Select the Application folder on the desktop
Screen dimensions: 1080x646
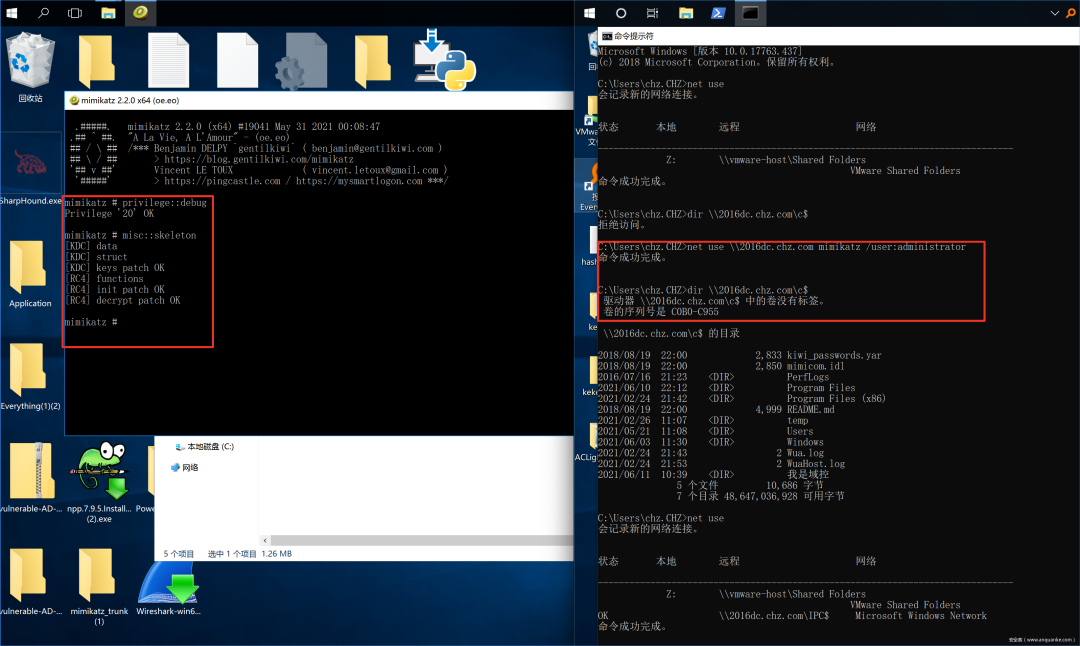[x=30, y=273]
